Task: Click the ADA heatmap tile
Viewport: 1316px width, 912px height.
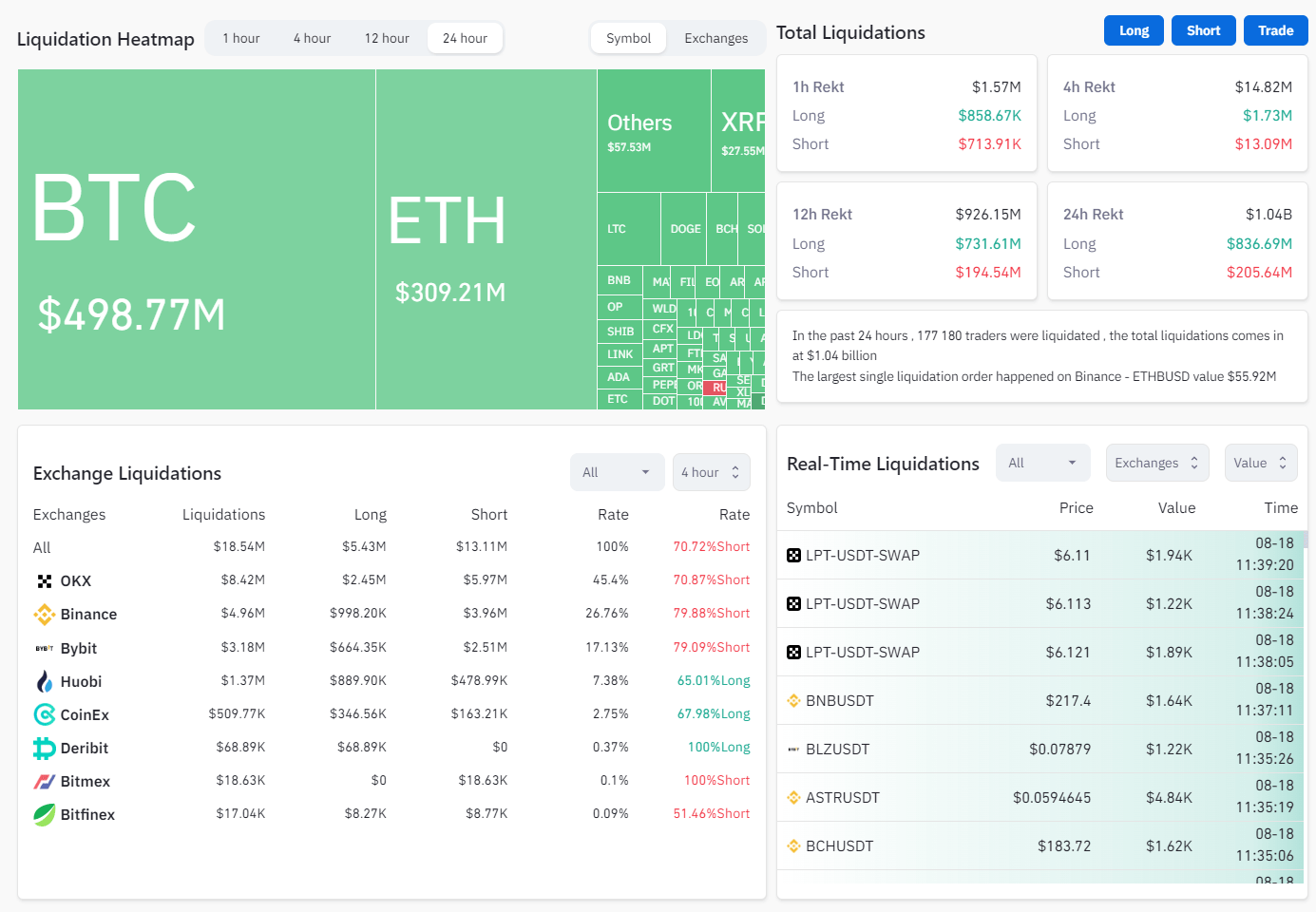Action: (620, 377)
